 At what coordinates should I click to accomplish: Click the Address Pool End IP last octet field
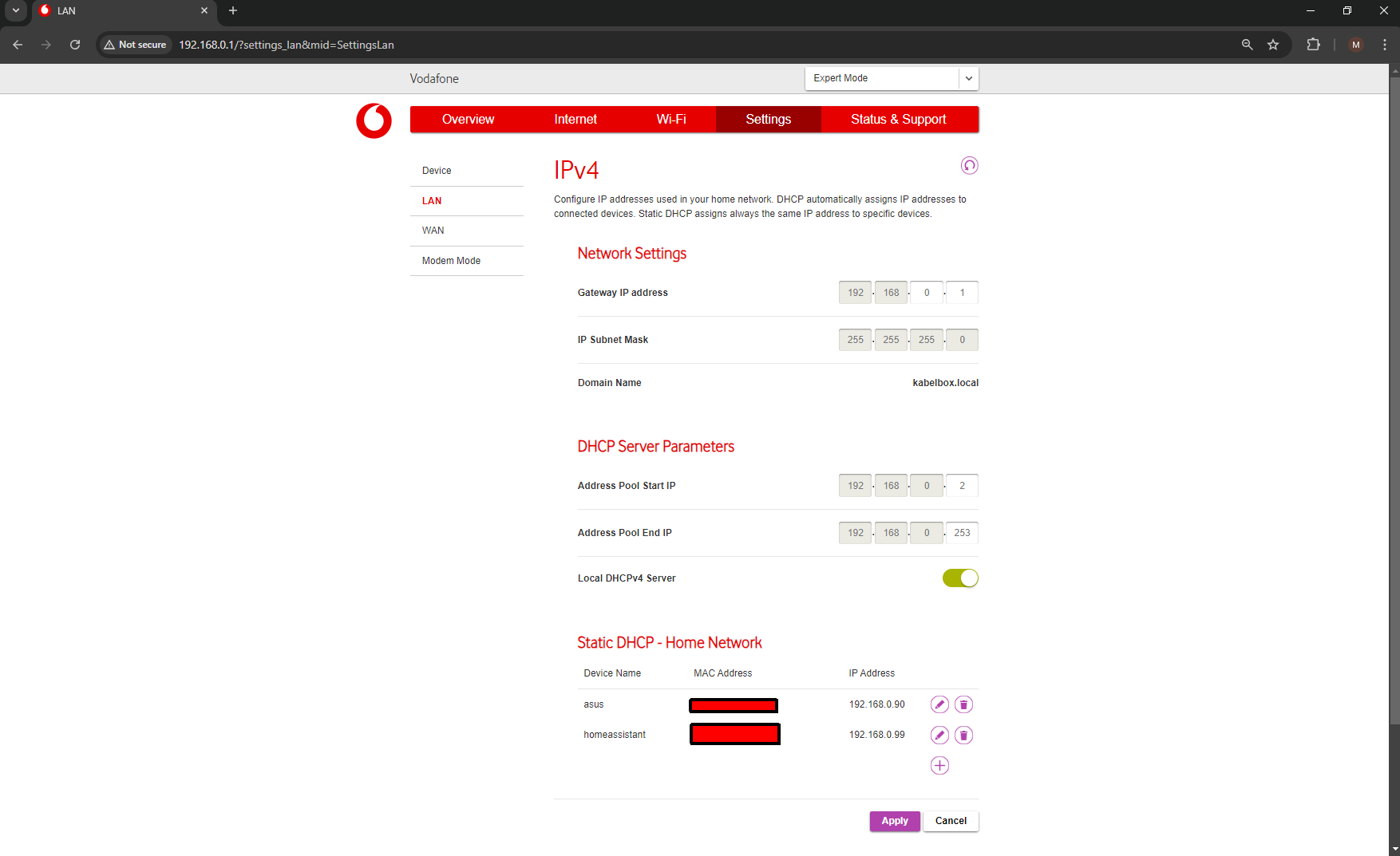pos(962,533)
